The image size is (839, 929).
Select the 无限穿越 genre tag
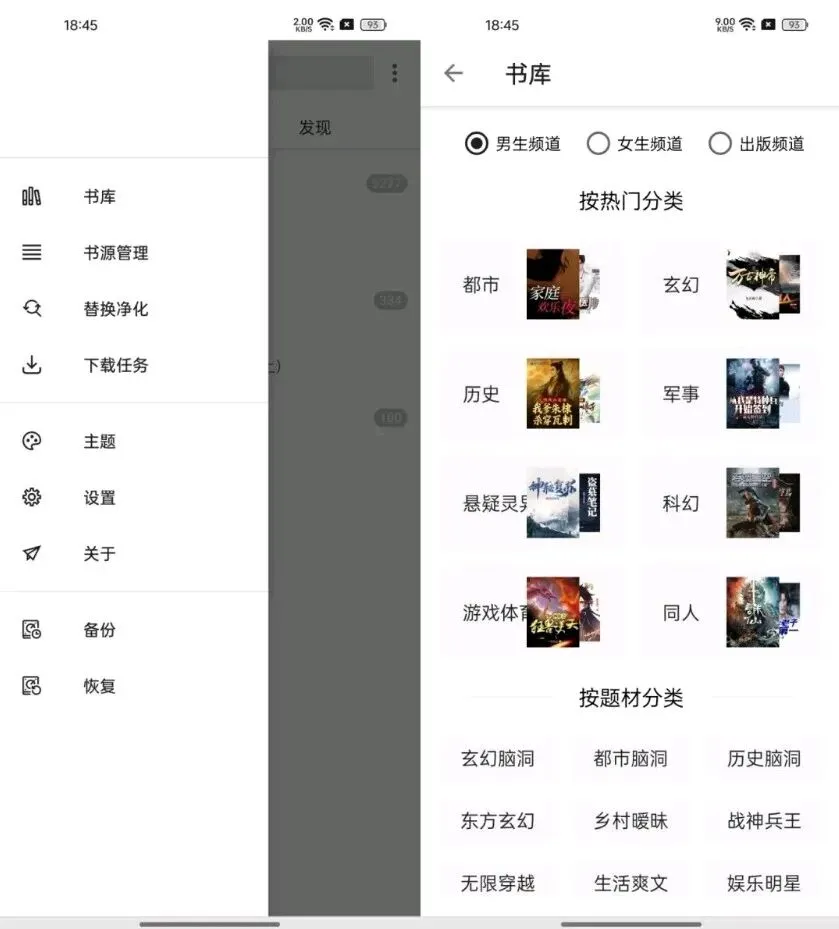click(x=498, y=883)
